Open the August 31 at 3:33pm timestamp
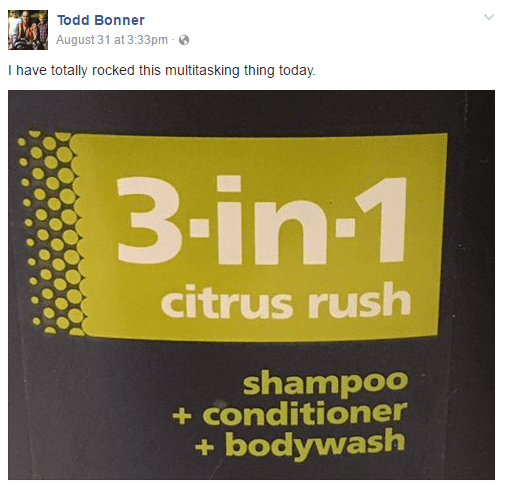The width and height of the screenshot is (506, 489). [112, 40]
